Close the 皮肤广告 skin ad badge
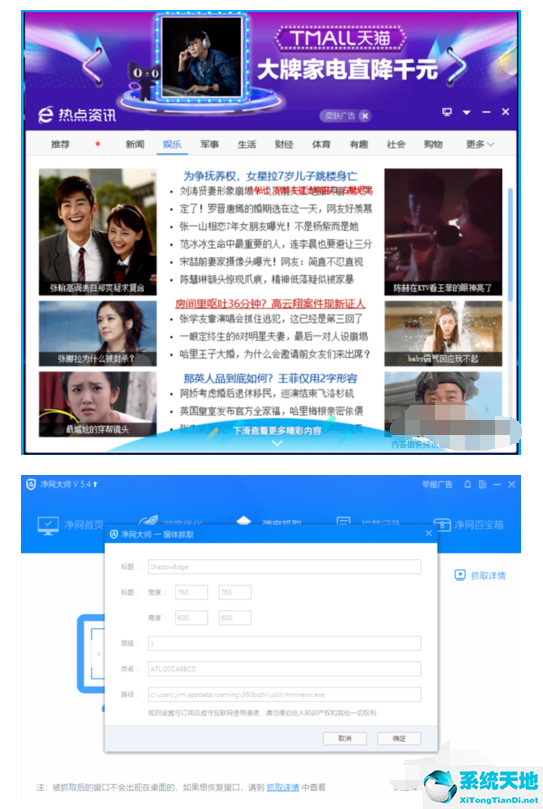This screenshot has width=543, height=809. (x=365, y=116)
